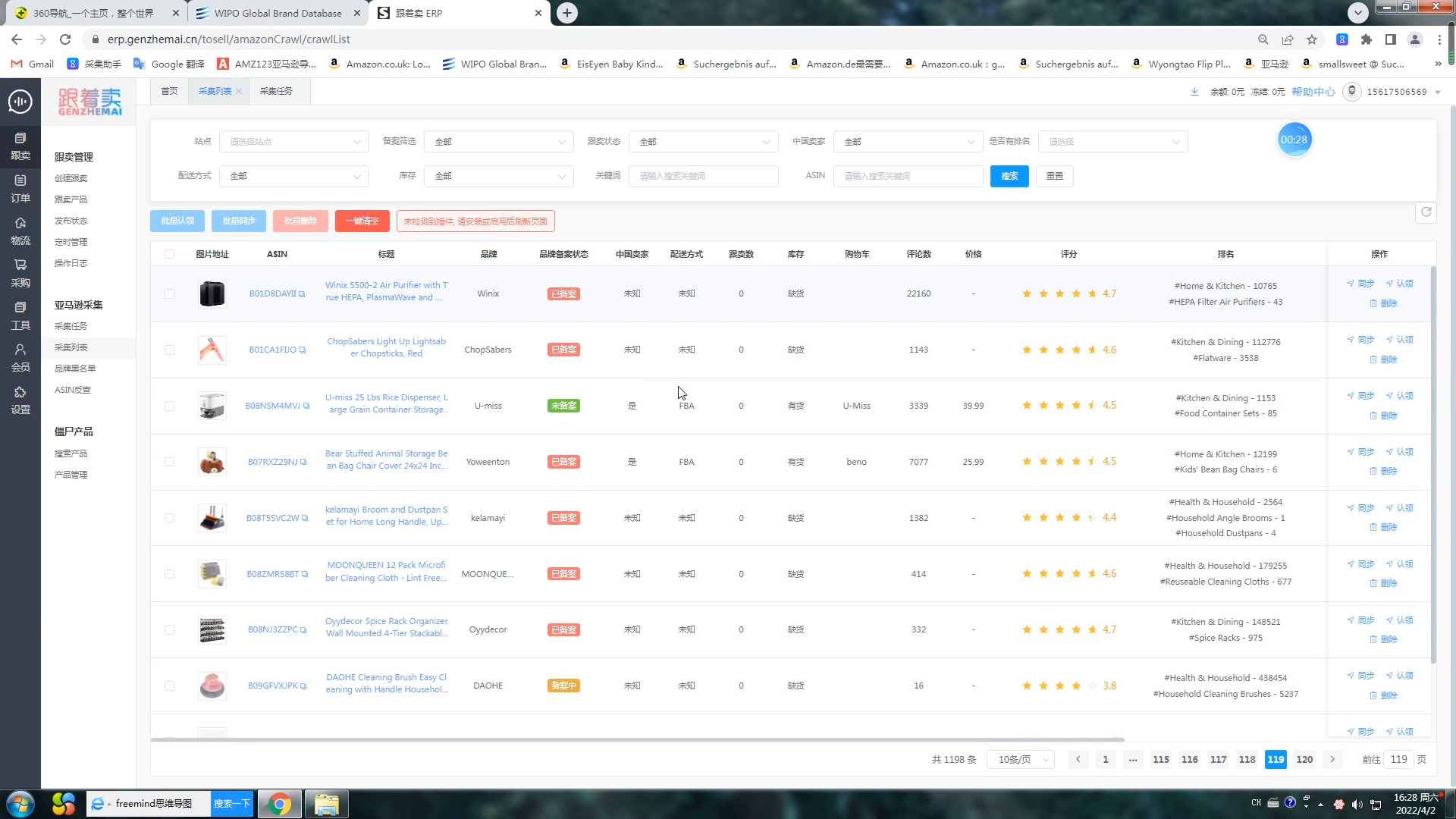
Task: Check the DAOHE row checkbox
Action: 169,686
